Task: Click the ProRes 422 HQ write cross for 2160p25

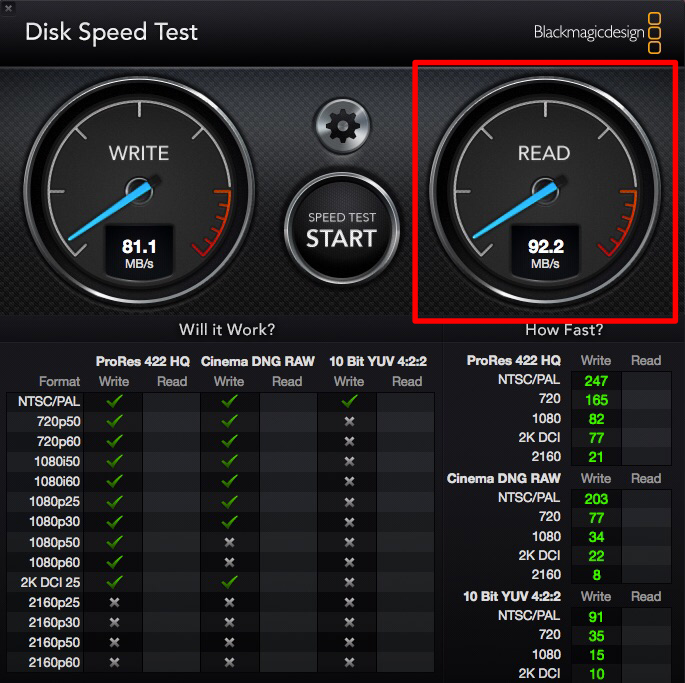Action: (x=114, y=603)
